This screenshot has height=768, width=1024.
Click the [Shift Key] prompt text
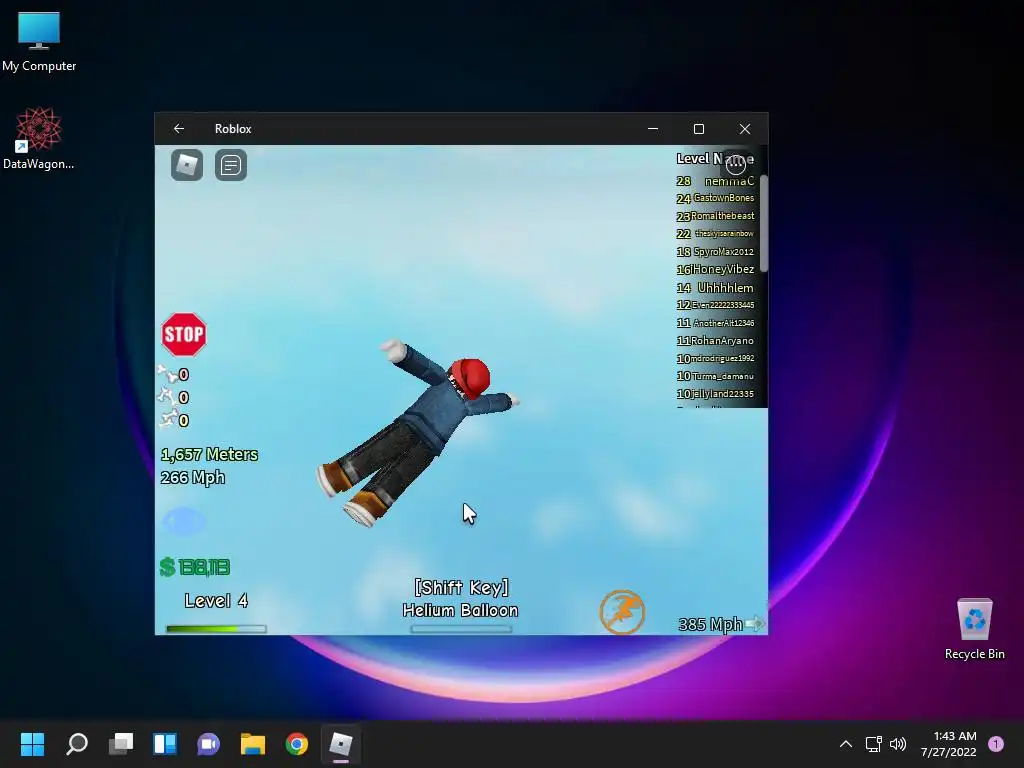click(x=461, y=587)
